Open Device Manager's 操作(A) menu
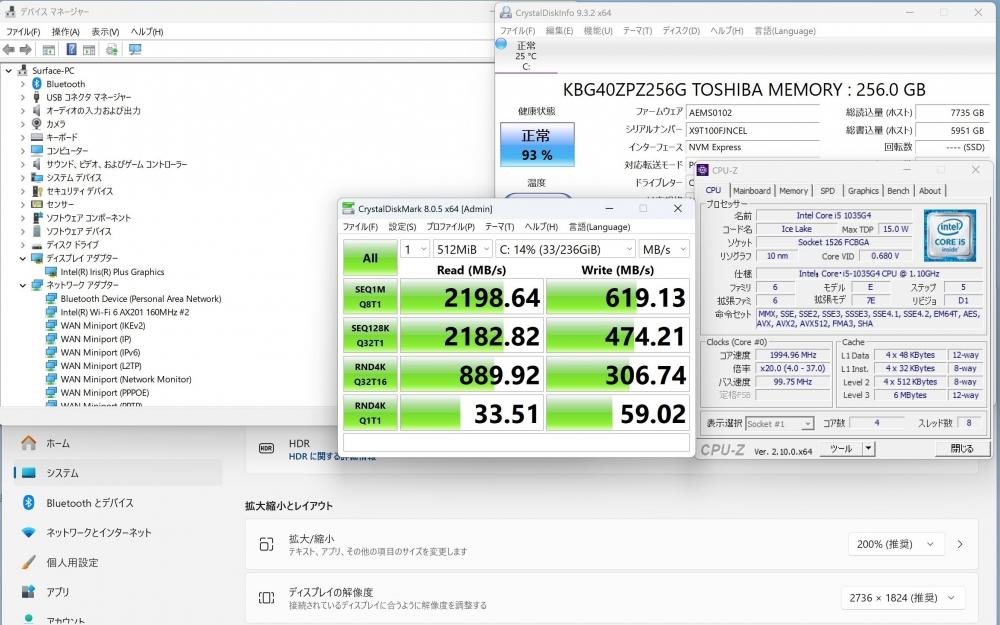Viewport: 1000px width, 625px height. [x=65, y=32]
